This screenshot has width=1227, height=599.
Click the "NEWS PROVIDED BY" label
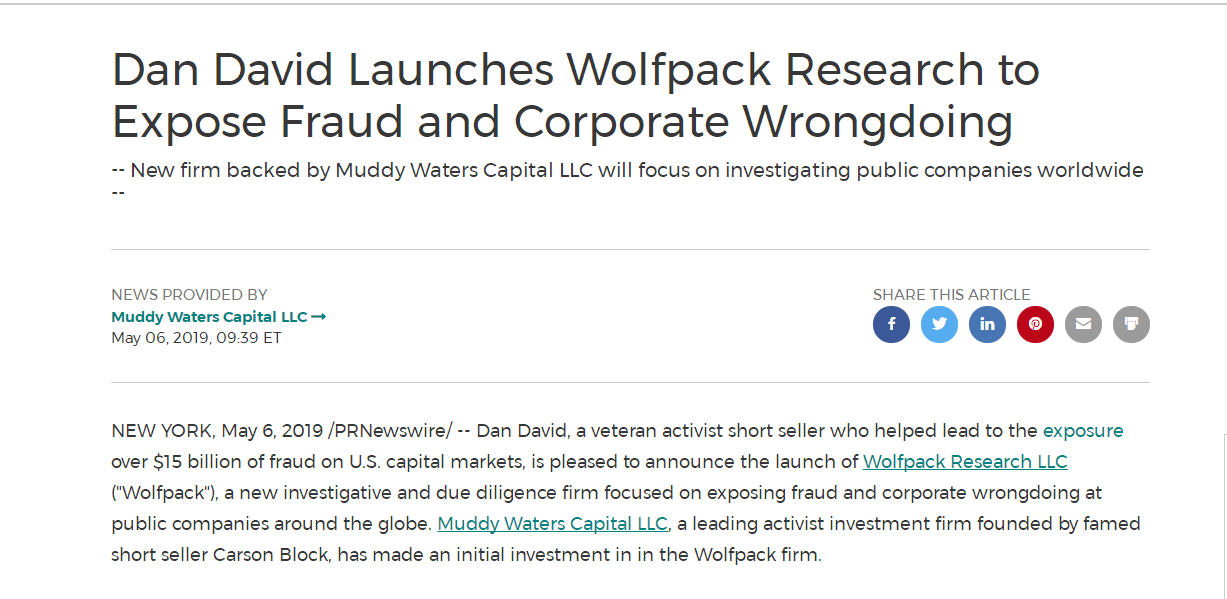[x=189, y=295]
